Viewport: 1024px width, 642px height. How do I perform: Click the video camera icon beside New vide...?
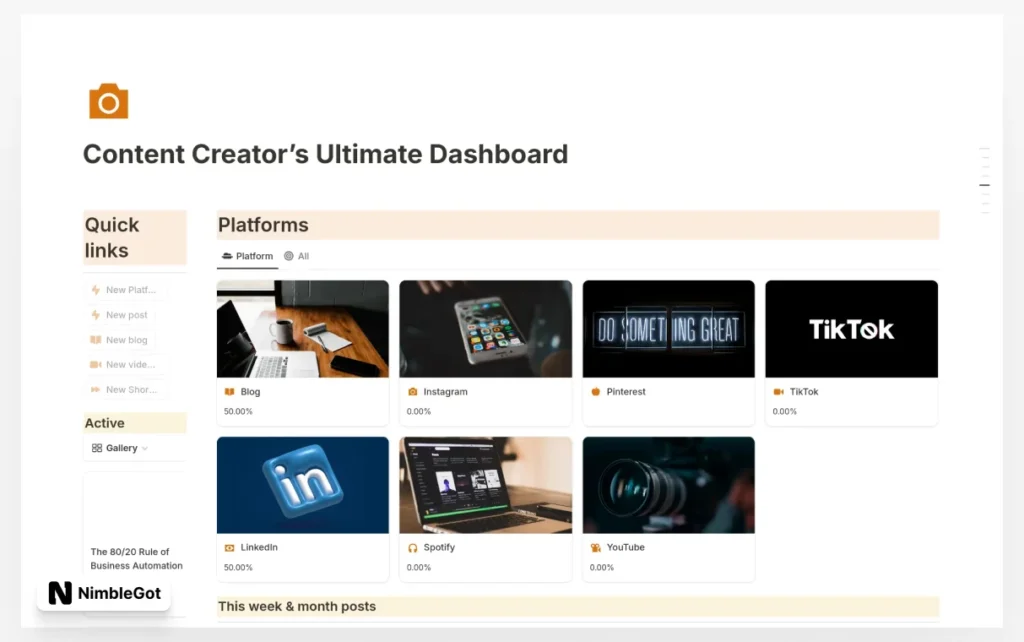(x=96, y=364)
